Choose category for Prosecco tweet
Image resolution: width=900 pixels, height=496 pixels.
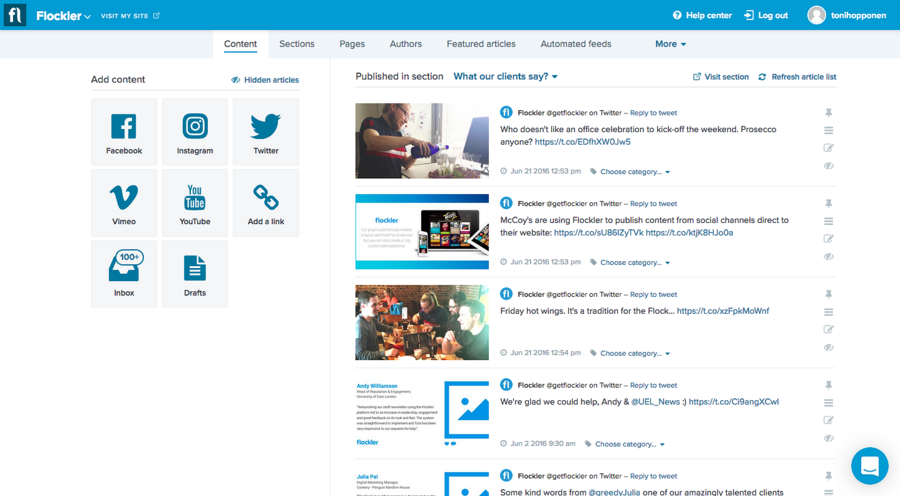tap(630, 172)
